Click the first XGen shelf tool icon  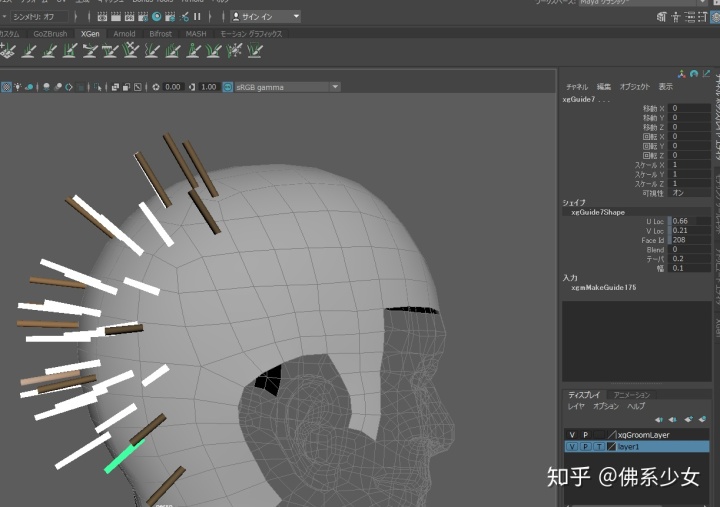coord(8,50)
